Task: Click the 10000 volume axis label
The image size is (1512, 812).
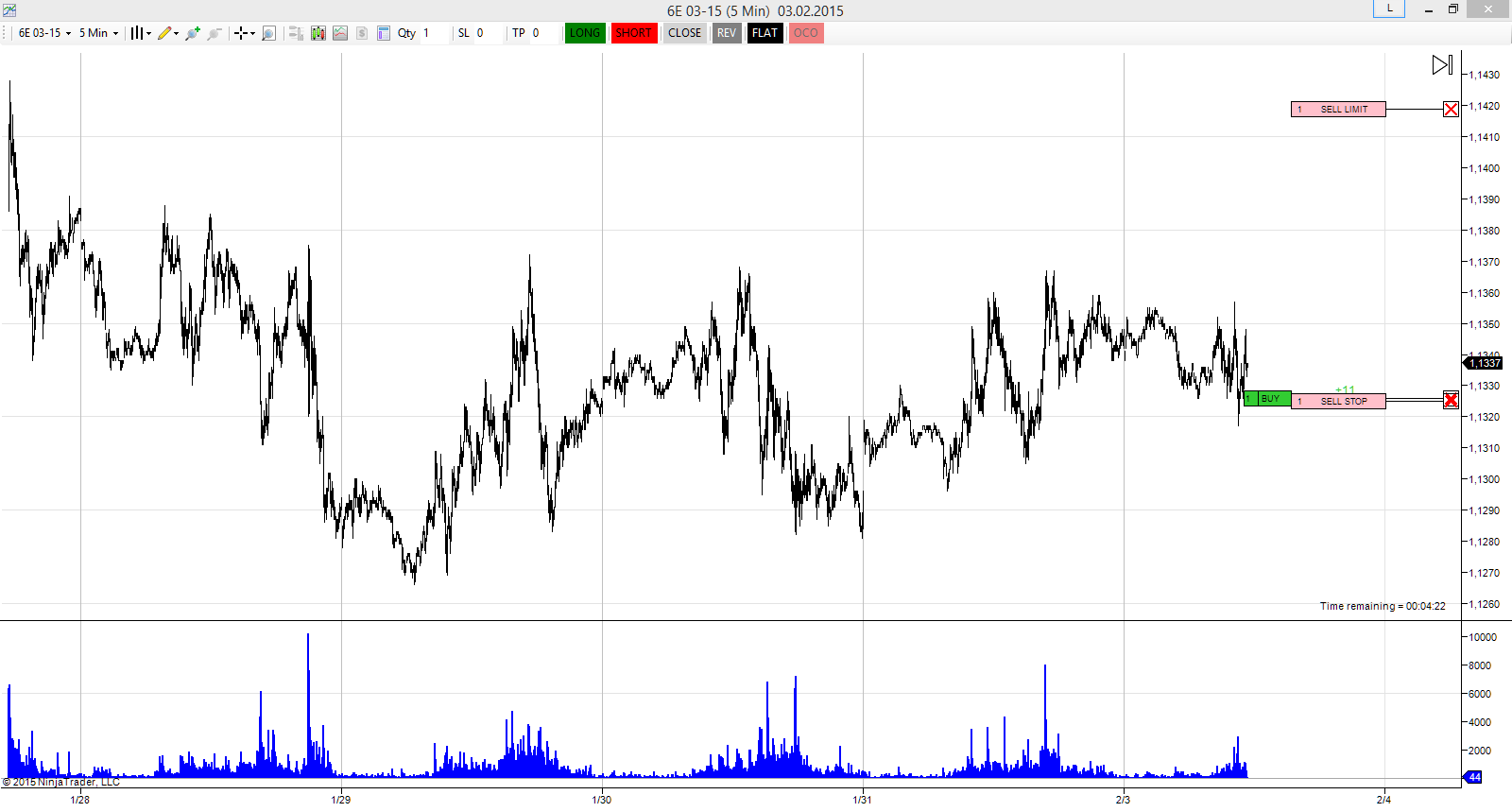Action: (x=1483, y=637)
